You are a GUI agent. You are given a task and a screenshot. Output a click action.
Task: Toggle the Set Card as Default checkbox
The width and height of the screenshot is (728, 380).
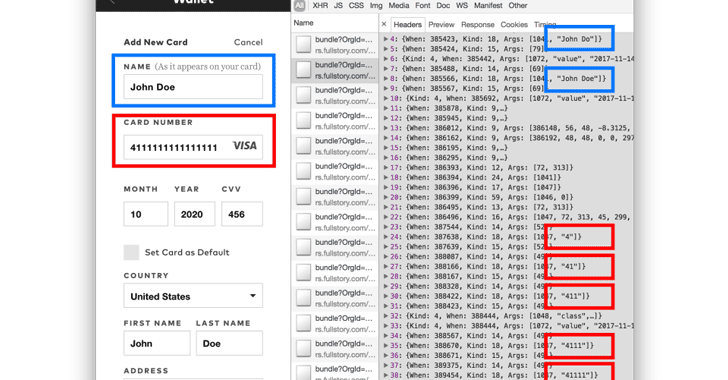131,252
